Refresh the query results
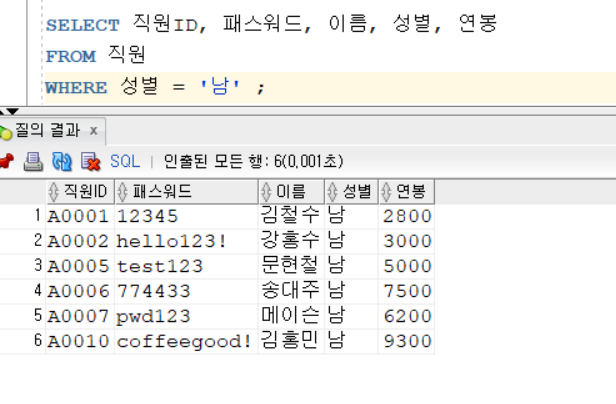Image resolution: width=616 pixels, height=404 pixels. (62, 162)
